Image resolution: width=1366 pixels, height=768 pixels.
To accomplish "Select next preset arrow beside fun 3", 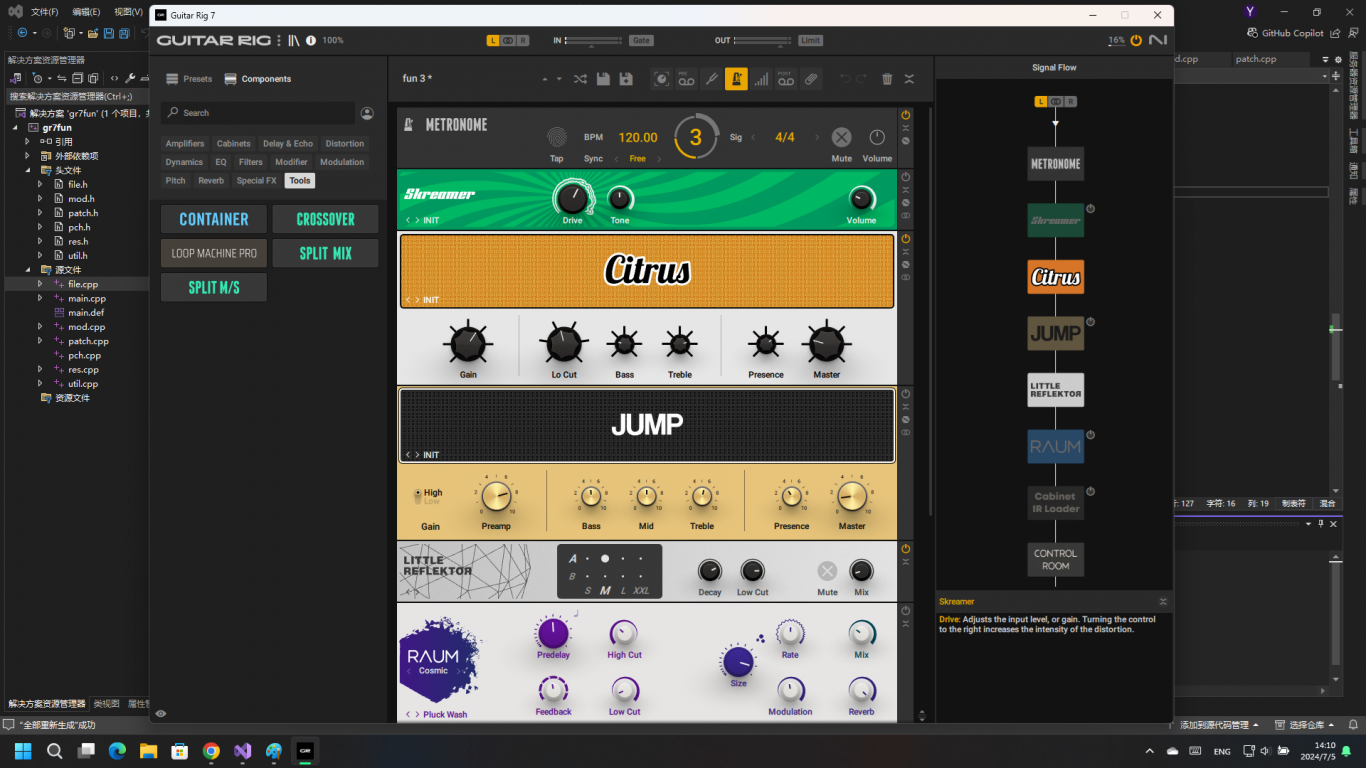I will tap(559, 79).
